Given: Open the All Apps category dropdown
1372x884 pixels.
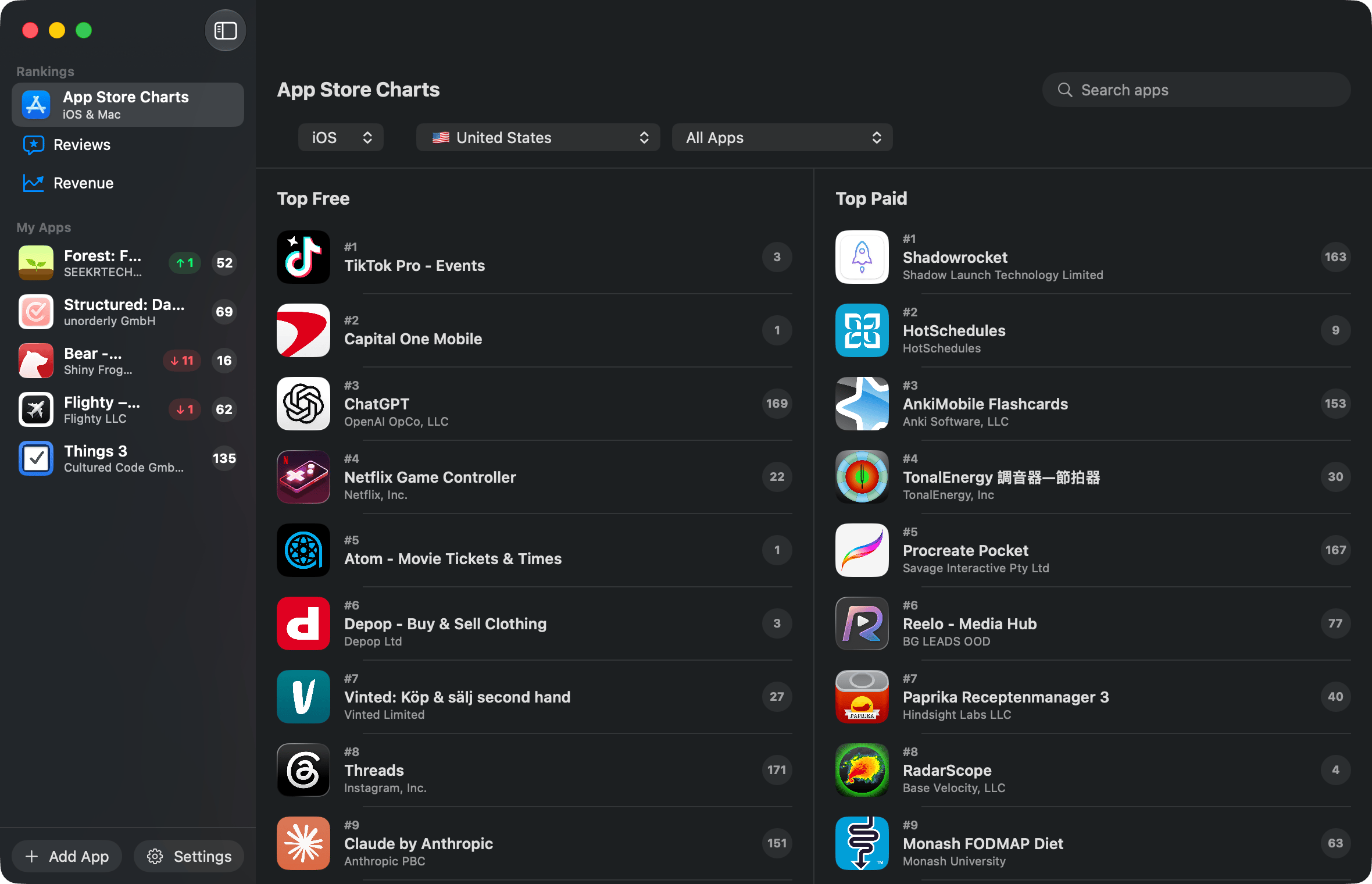Looking at the screenshot, I should [783, 138].
